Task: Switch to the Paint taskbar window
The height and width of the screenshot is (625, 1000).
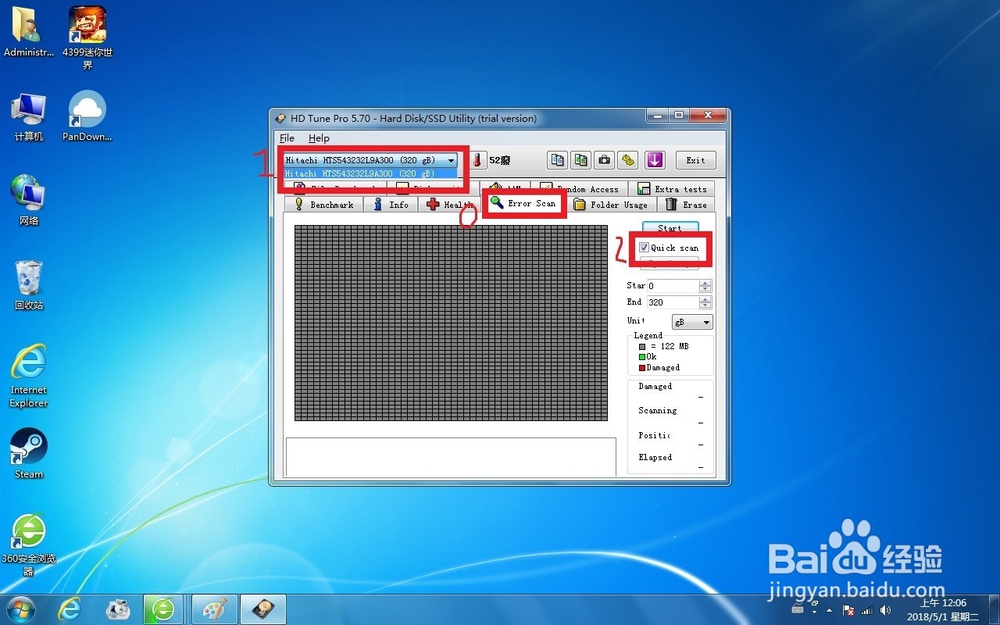Action: click(x=214, y=610)
